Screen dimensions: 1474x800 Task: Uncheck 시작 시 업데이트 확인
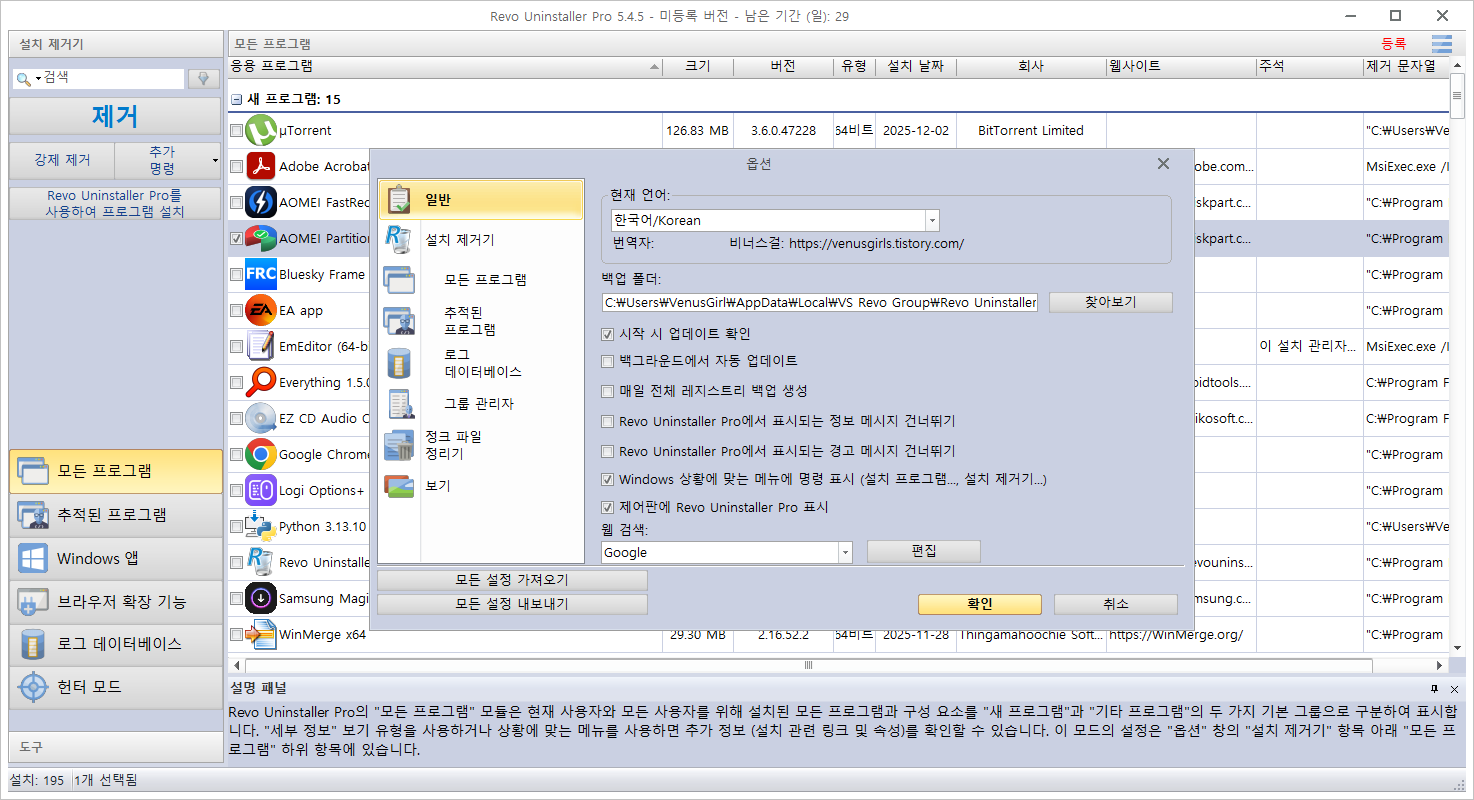point(608,334)
